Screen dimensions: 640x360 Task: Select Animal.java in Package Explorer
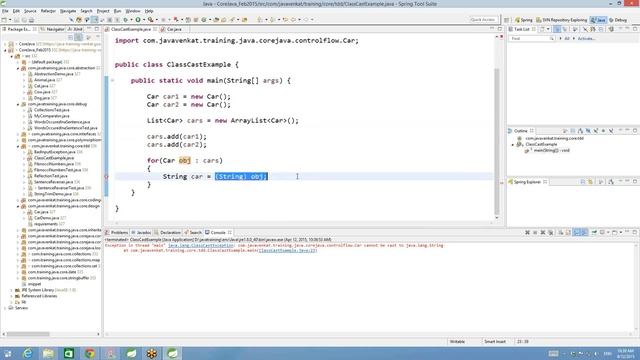(x=44, y=80)
